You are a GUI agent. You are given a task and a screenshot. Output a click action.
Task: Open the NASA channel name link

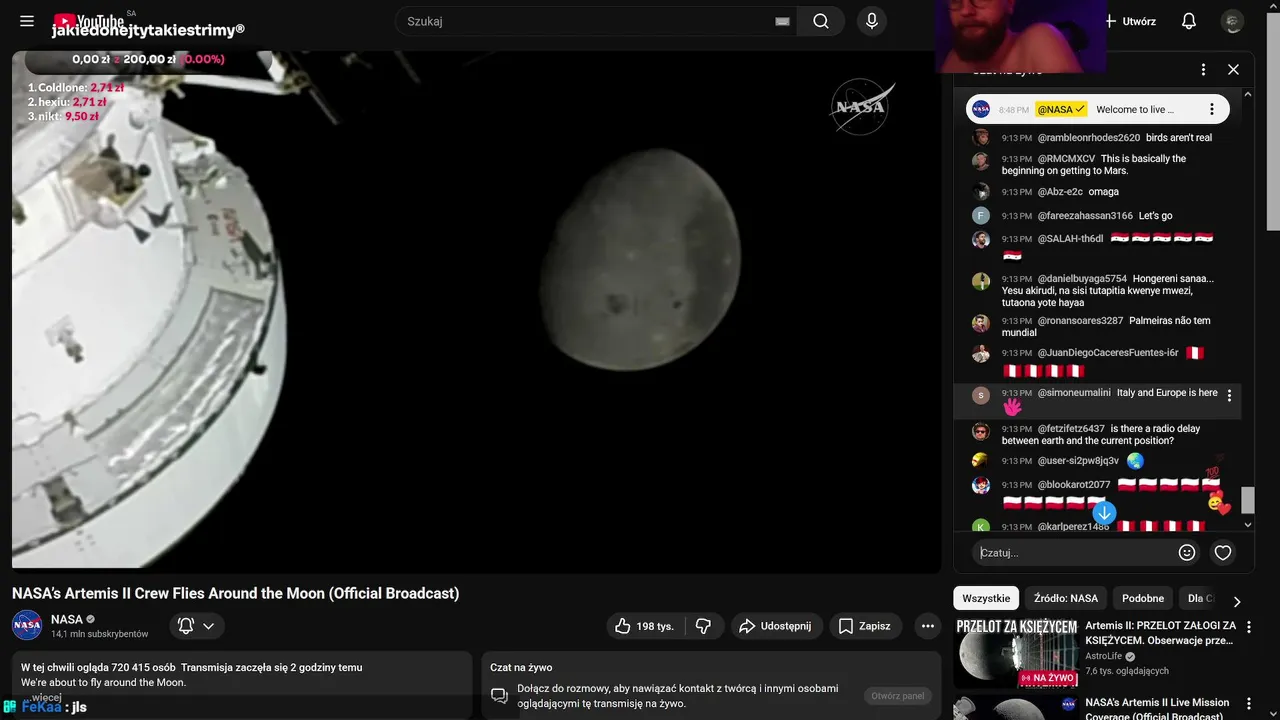pyautogui.click(x=67, y=619)
